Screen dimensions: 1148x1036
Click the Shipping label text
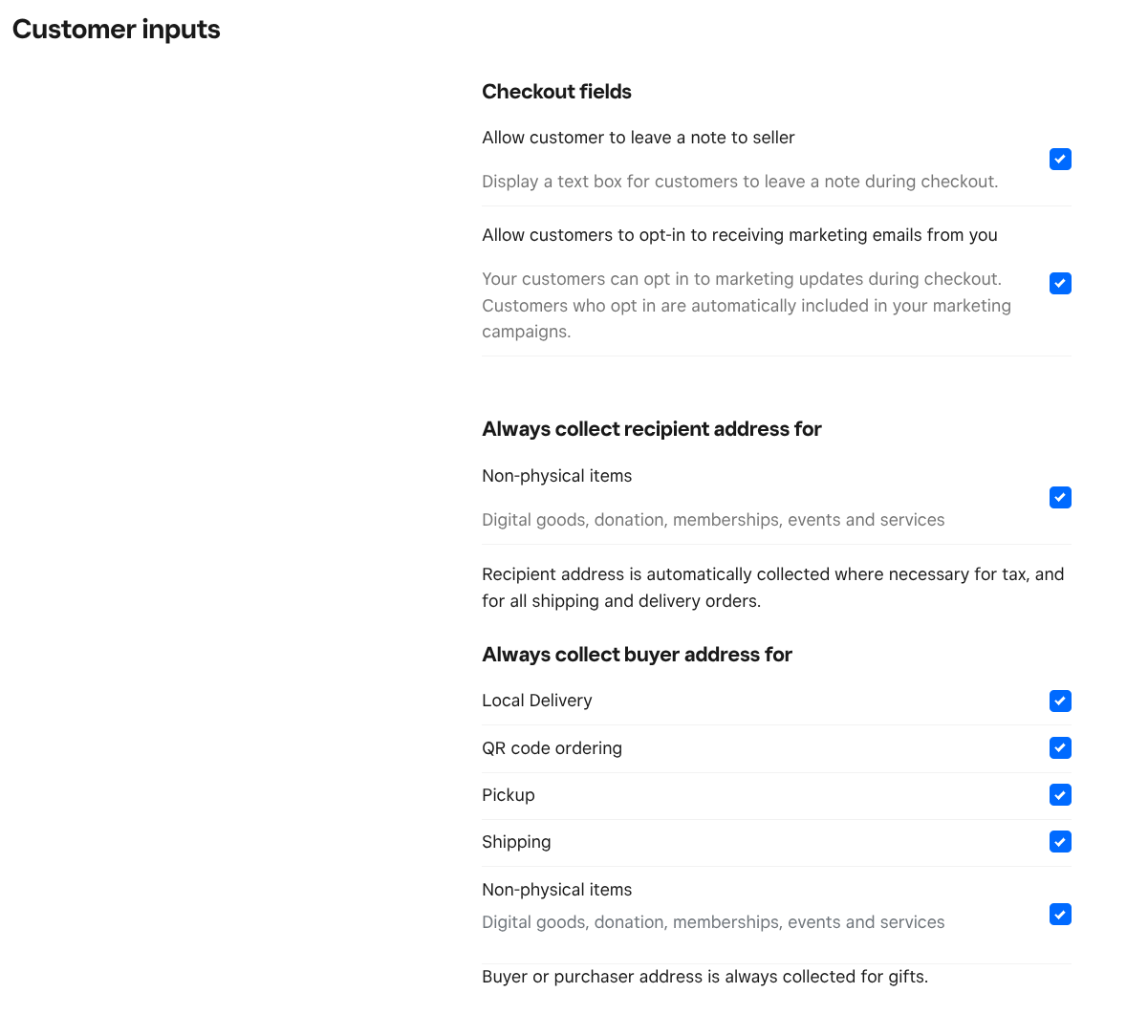(x=516, y=842)
